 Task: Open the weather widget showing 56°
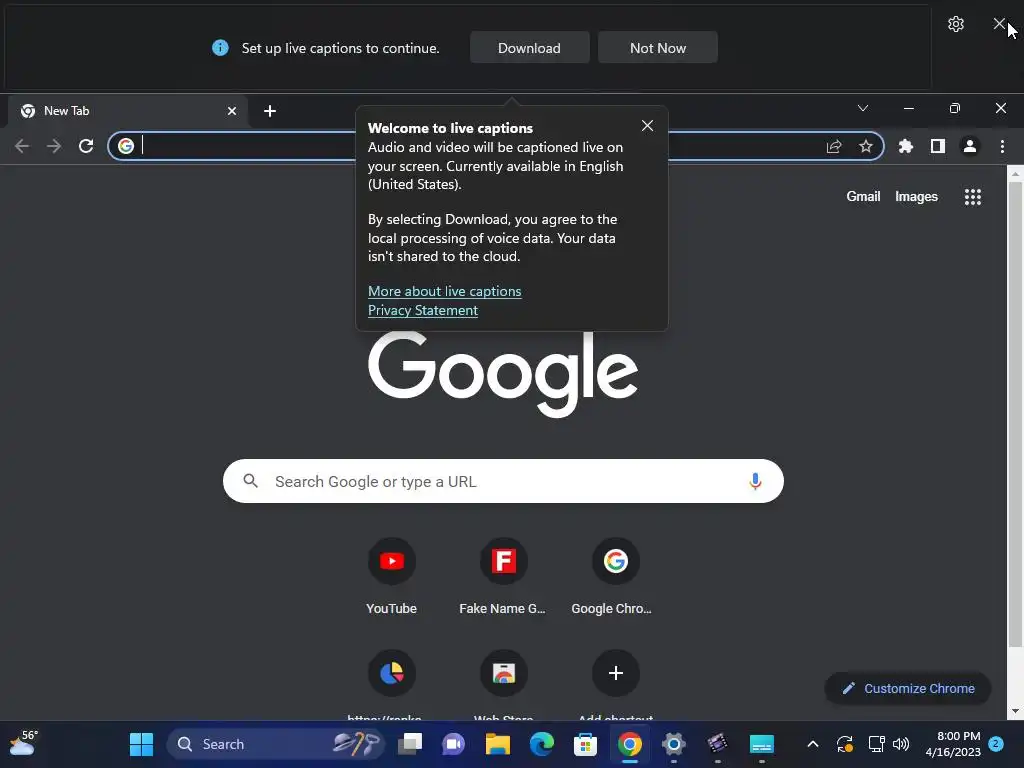[x=24, y=743]
